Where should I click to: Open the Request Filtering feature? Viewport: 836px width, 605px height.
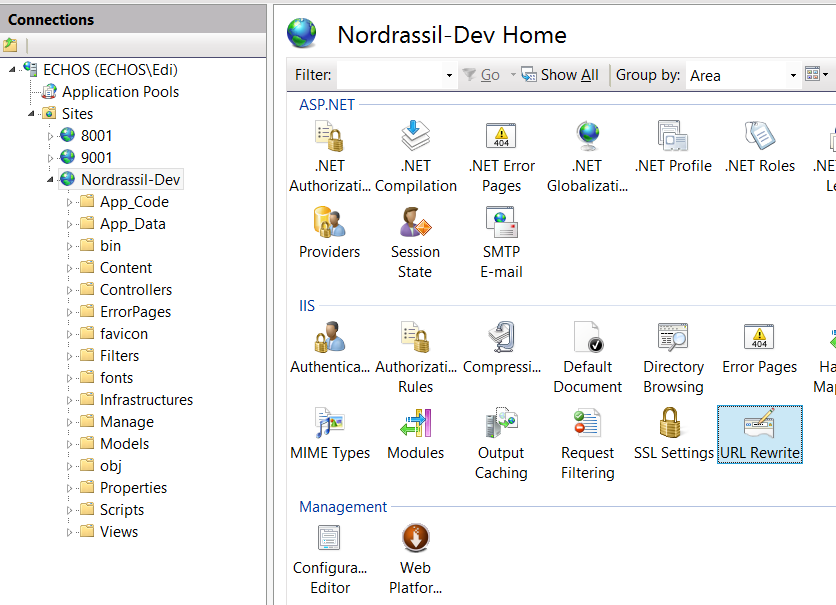tap(588, 444)
